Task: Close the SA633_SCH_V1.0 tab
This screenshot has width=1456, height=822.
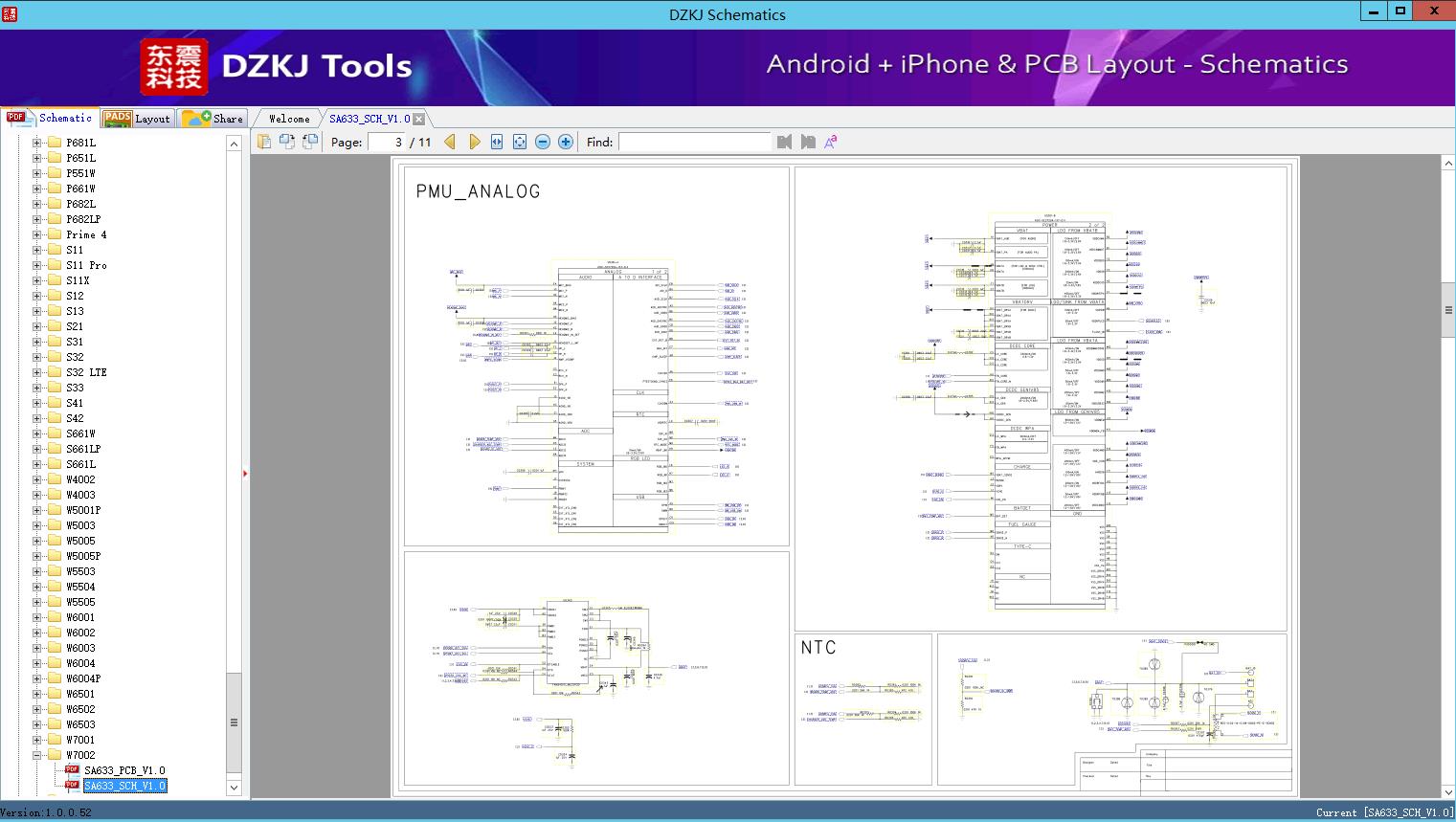Action: 418,119
